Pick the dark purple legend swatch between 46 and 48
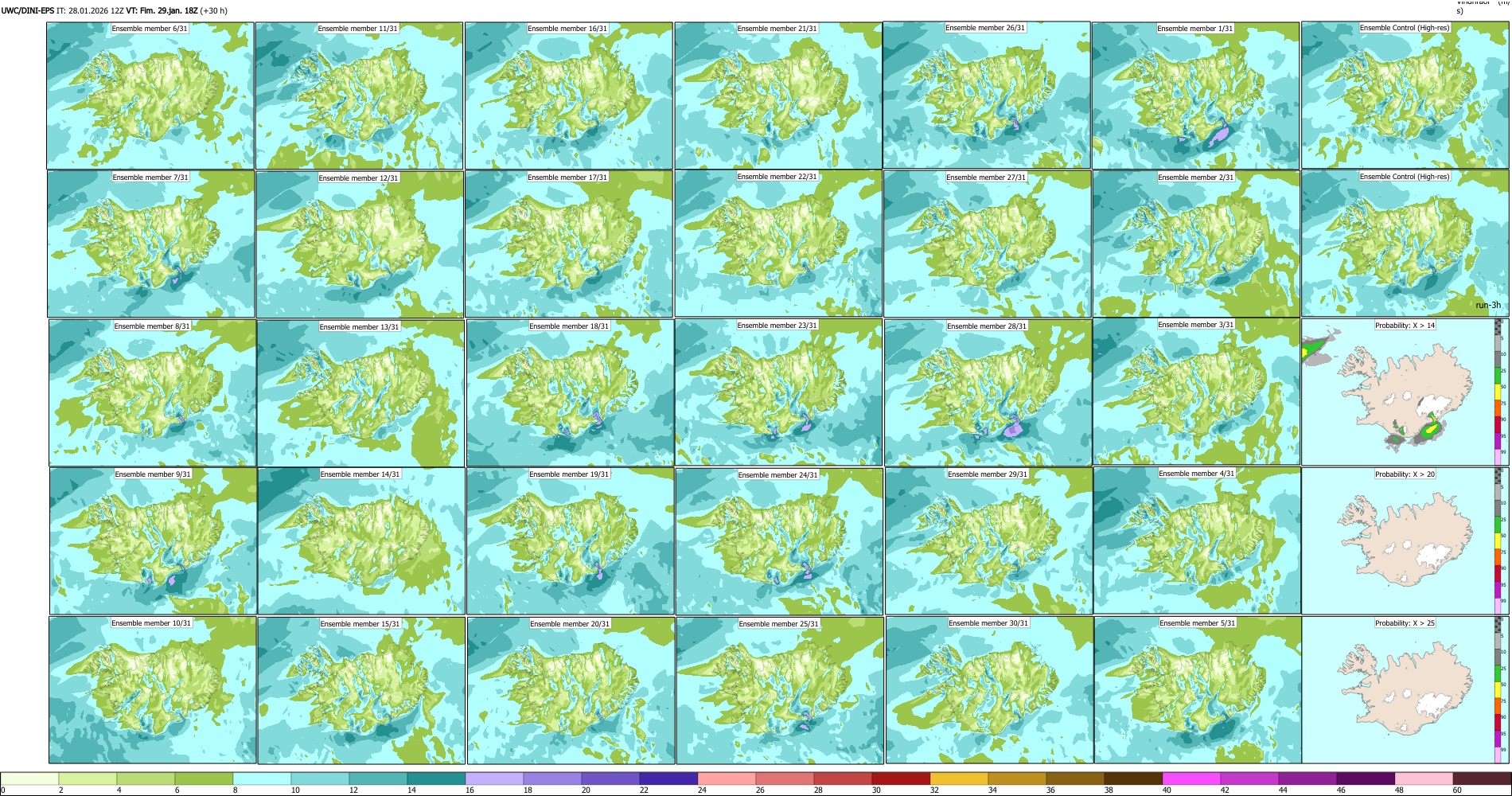This screenshot has height=796, width=1512. (1366, 778)
